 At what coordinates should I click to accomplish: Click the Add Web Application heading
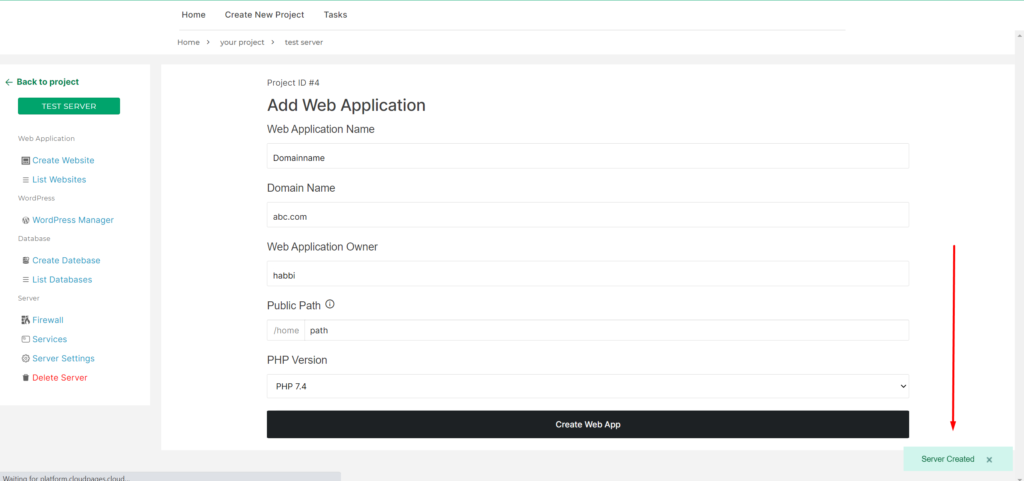point(346,105)
